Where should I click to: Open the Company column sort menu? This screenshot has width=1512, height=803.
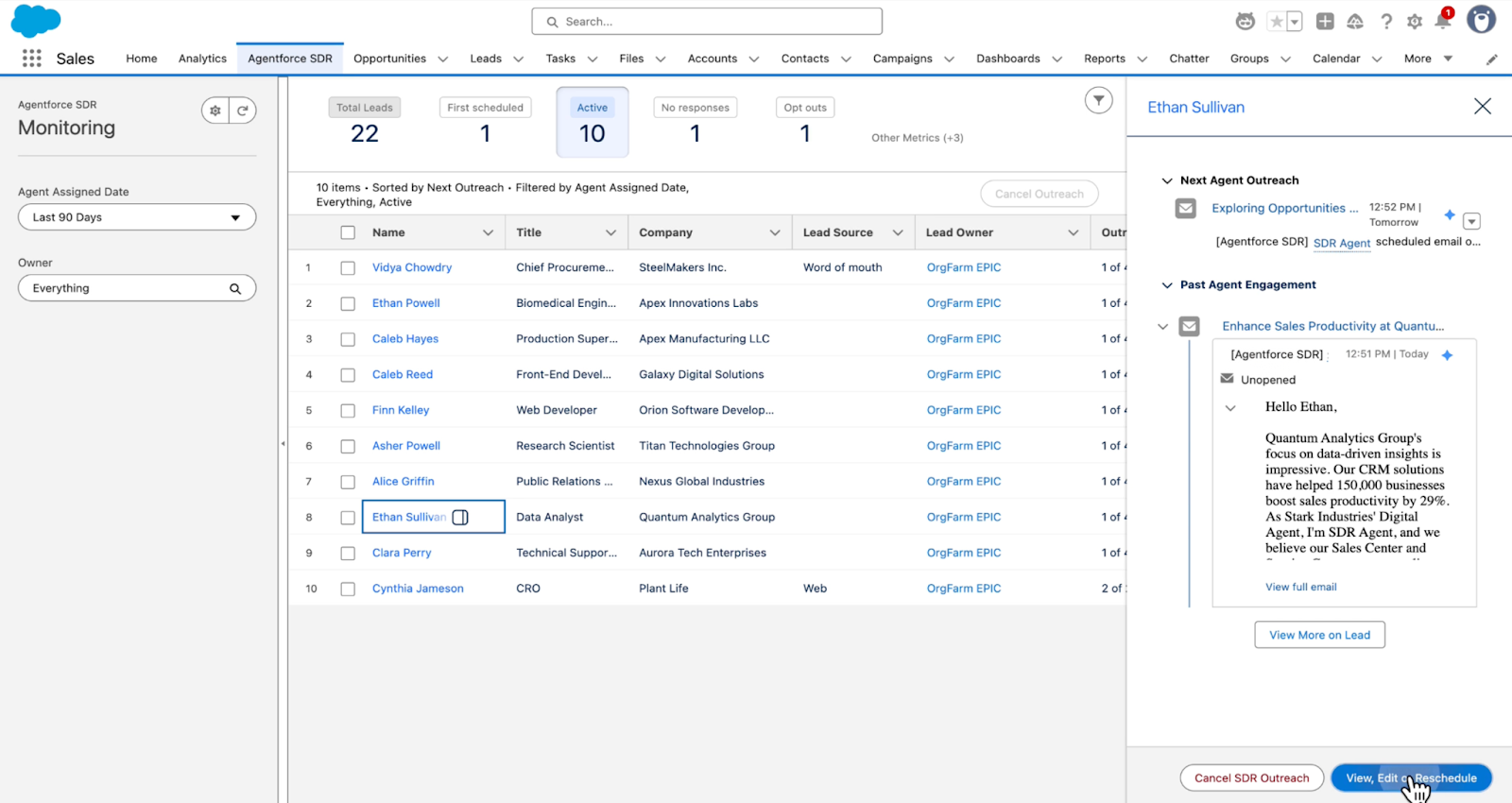(x=774, y=232)
